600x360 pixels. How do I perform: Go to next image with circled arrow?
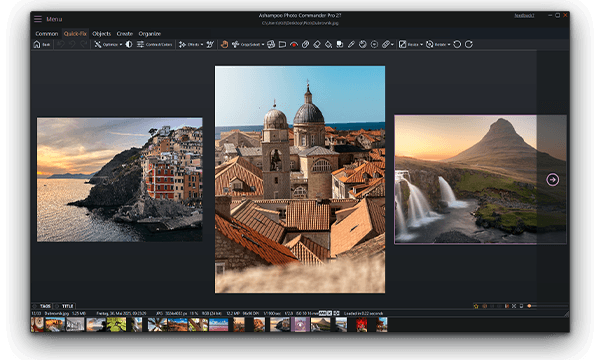click(x=552, y=179)
